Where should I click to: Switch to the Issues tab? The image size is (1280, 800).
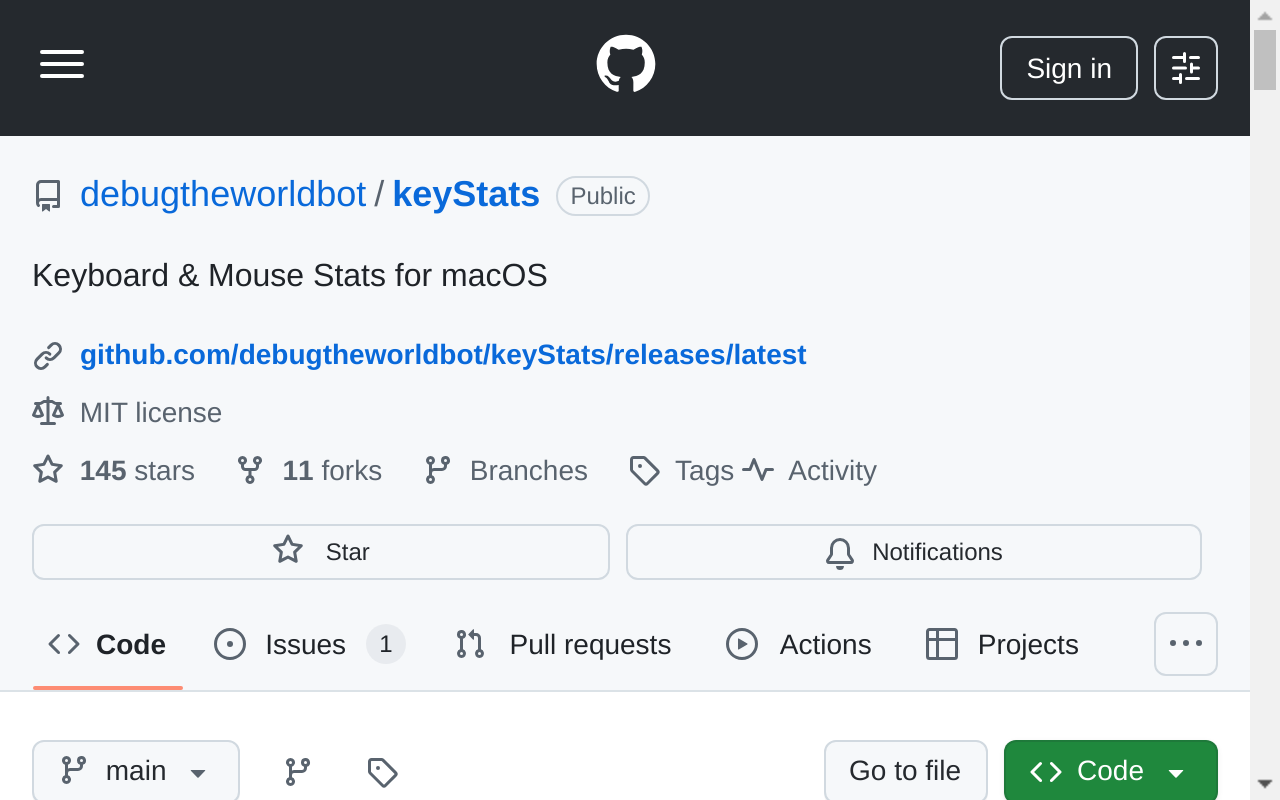point(305,644)
